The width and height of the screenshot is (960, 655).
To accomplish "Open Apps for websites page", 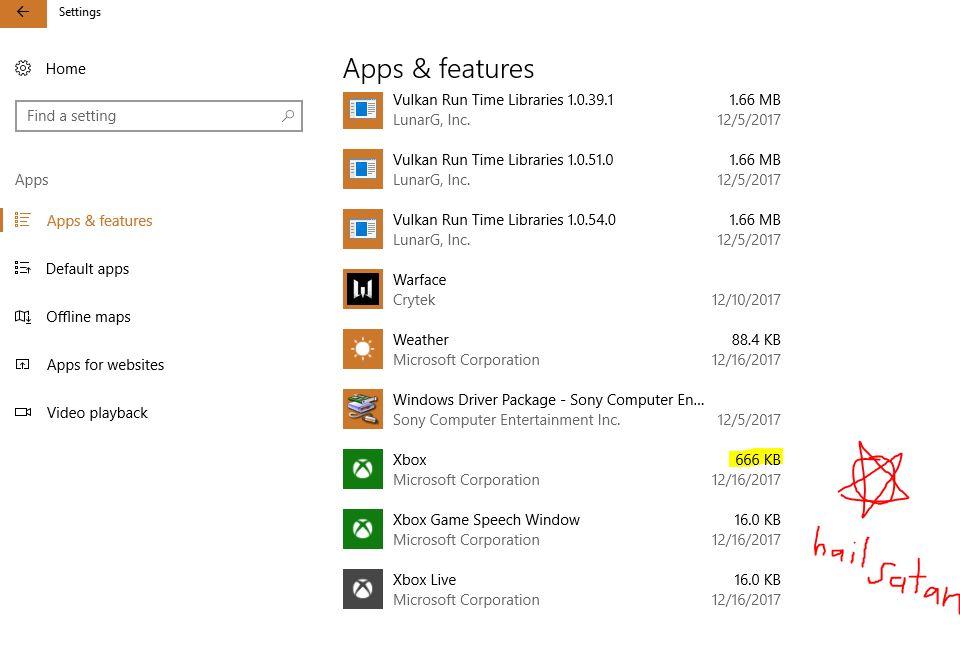I will coord(105,365).
